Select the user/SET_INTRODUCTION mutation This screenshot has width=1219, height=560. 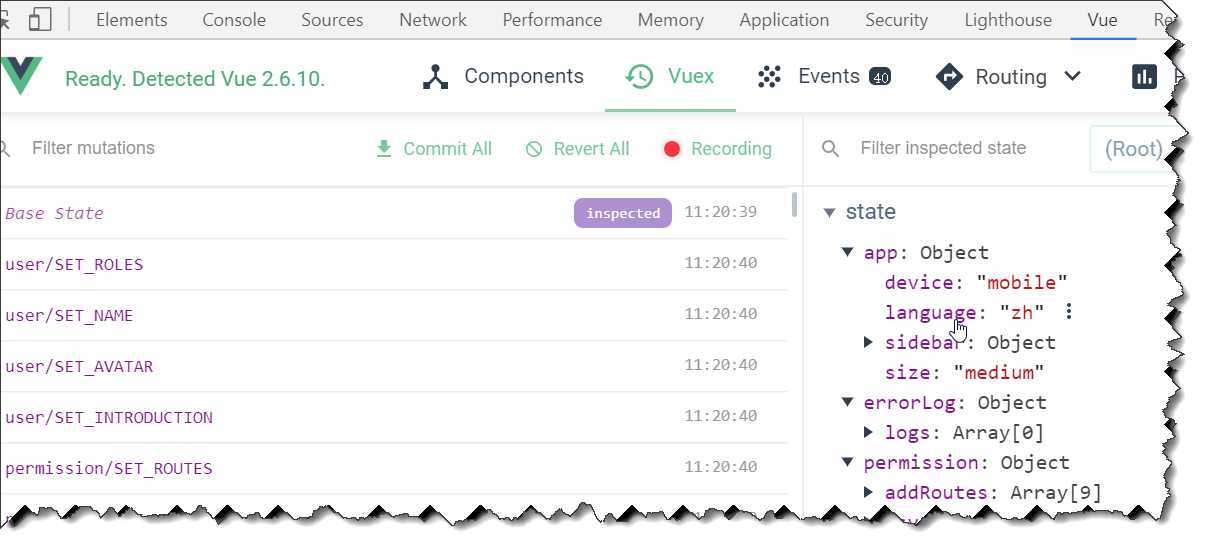click(395, 417)
